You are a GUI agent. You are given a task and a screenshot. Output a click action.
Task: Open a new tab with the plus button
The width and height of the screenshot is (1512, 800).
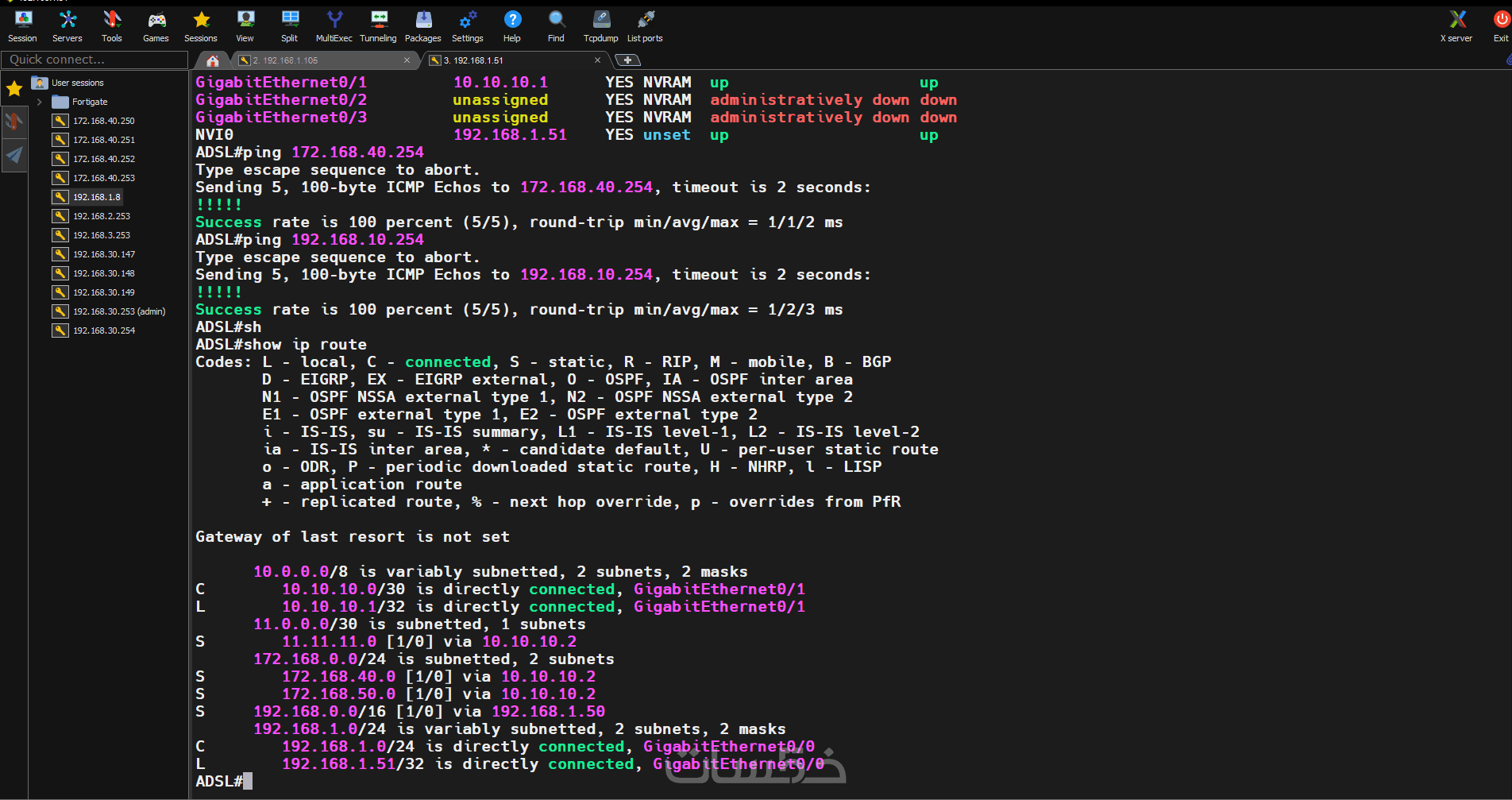coord(627,60)
